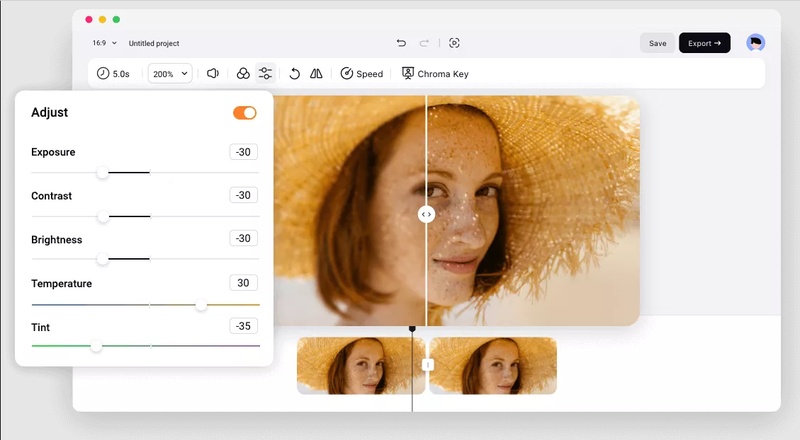The width and height of the screenshot is (800, 440).
Task: Click the before/after comparison handle
Action: 427,214
